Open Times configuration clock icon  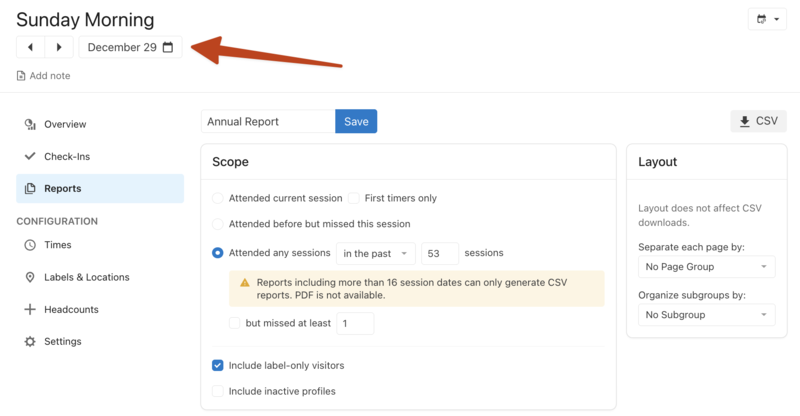click(x=30, y=245)
